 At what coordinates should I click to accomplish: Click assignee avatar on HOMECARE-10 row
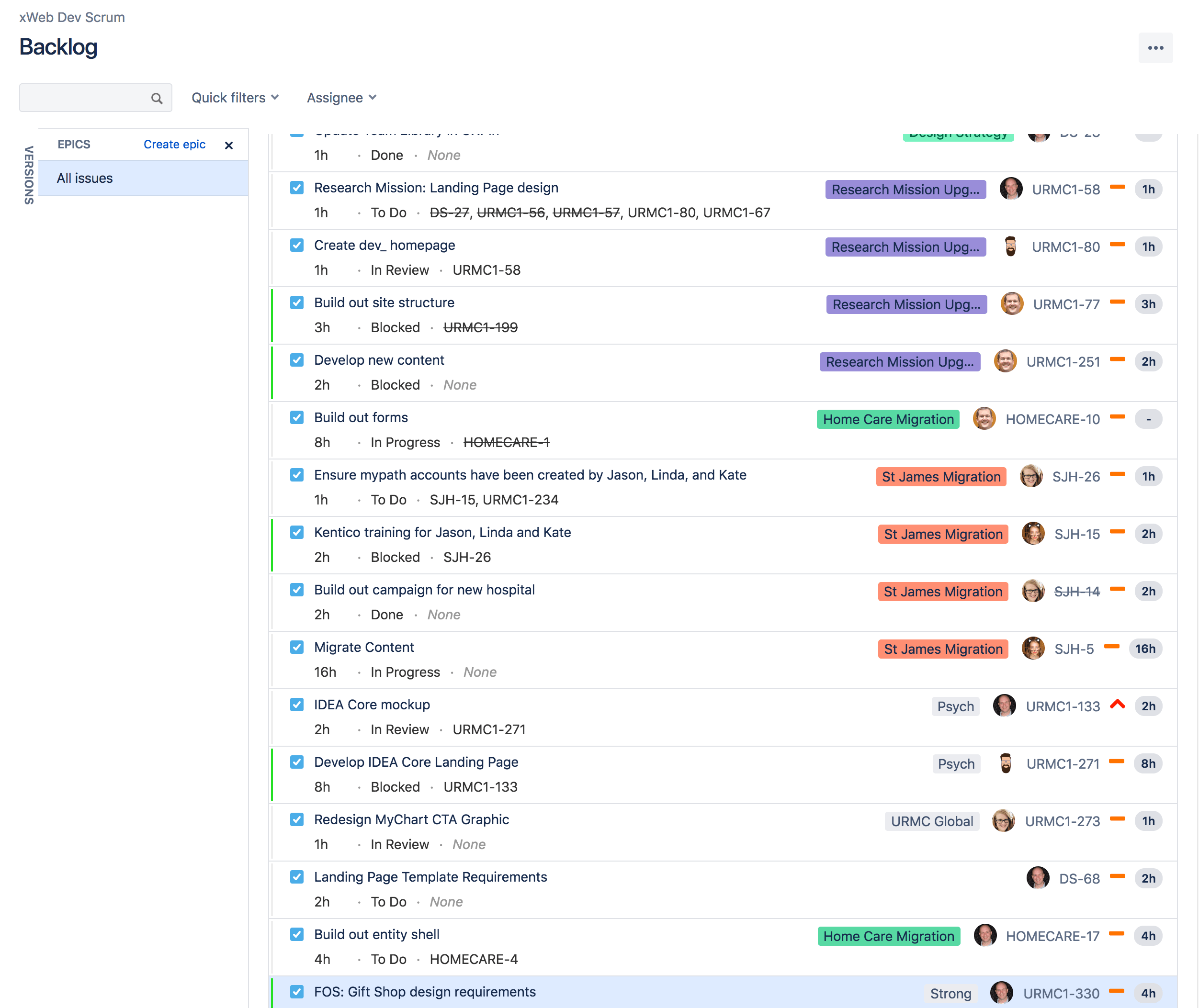point(984,418)
